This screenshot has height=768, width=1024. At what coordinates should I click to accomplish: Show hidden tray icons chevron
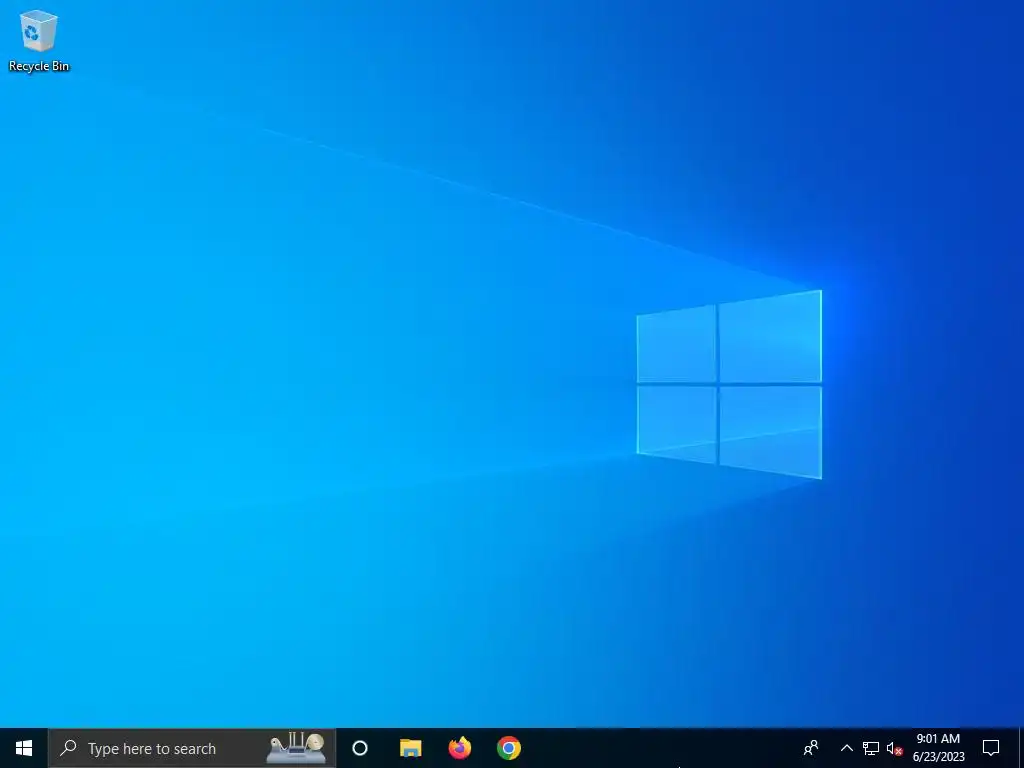tap(846, 748)
